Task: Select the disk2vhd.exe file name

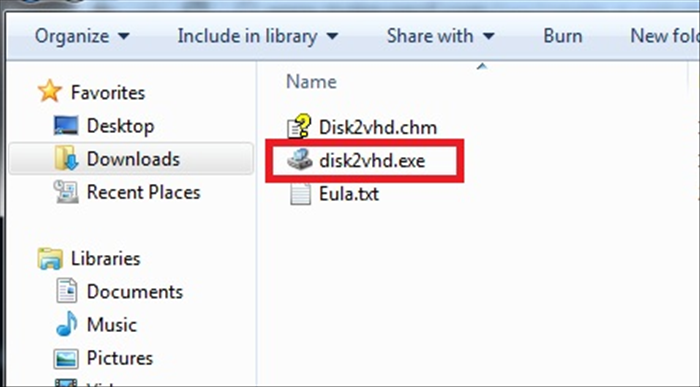Action: point(372,161)
